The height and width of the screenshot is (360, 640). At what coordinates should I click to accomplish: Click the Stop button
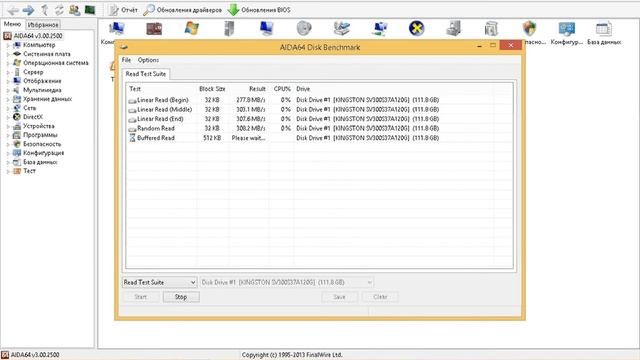click(181, 297)
